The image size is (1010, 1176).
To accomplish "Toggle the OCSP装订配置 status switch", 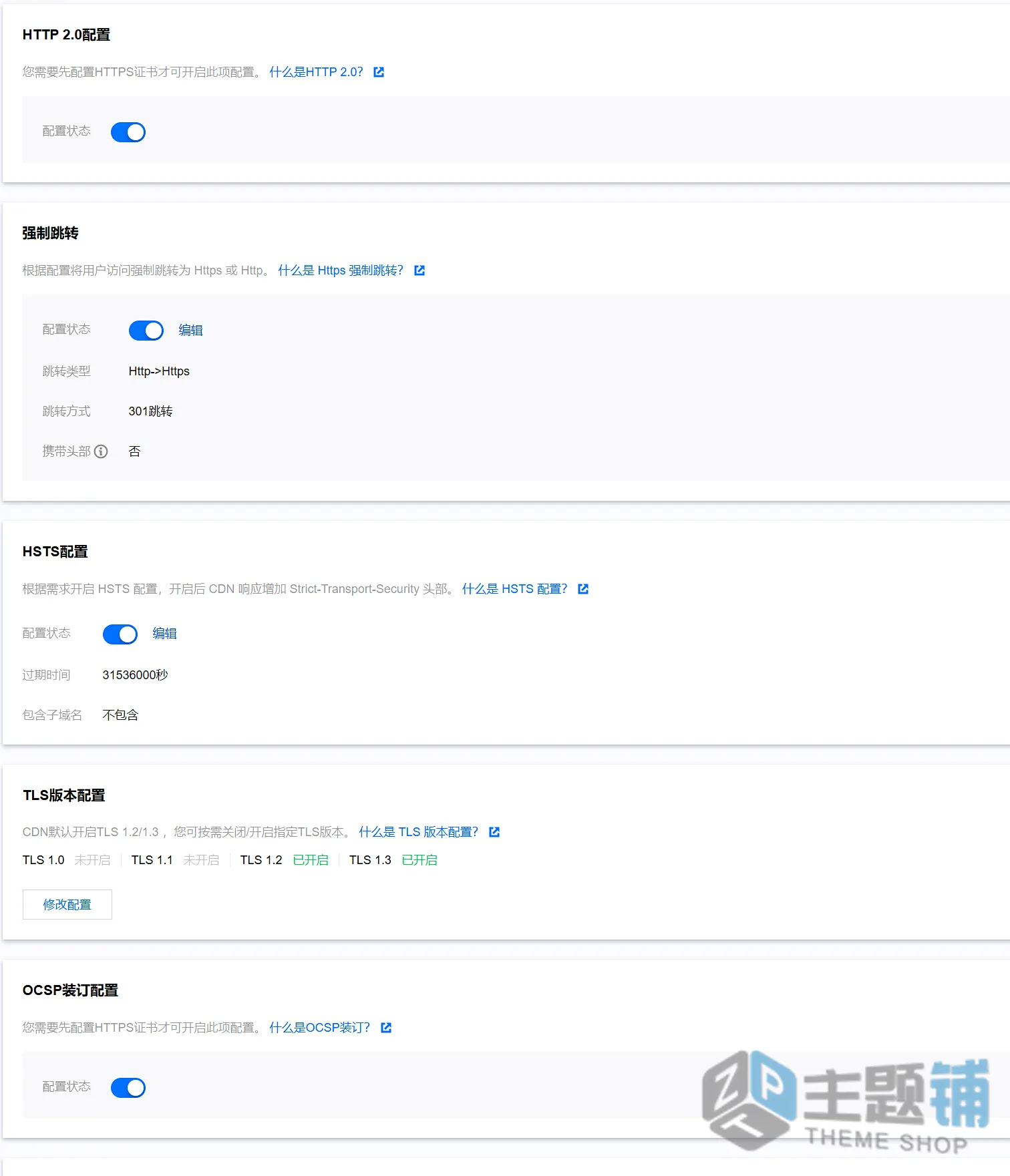I will 128,1088.
